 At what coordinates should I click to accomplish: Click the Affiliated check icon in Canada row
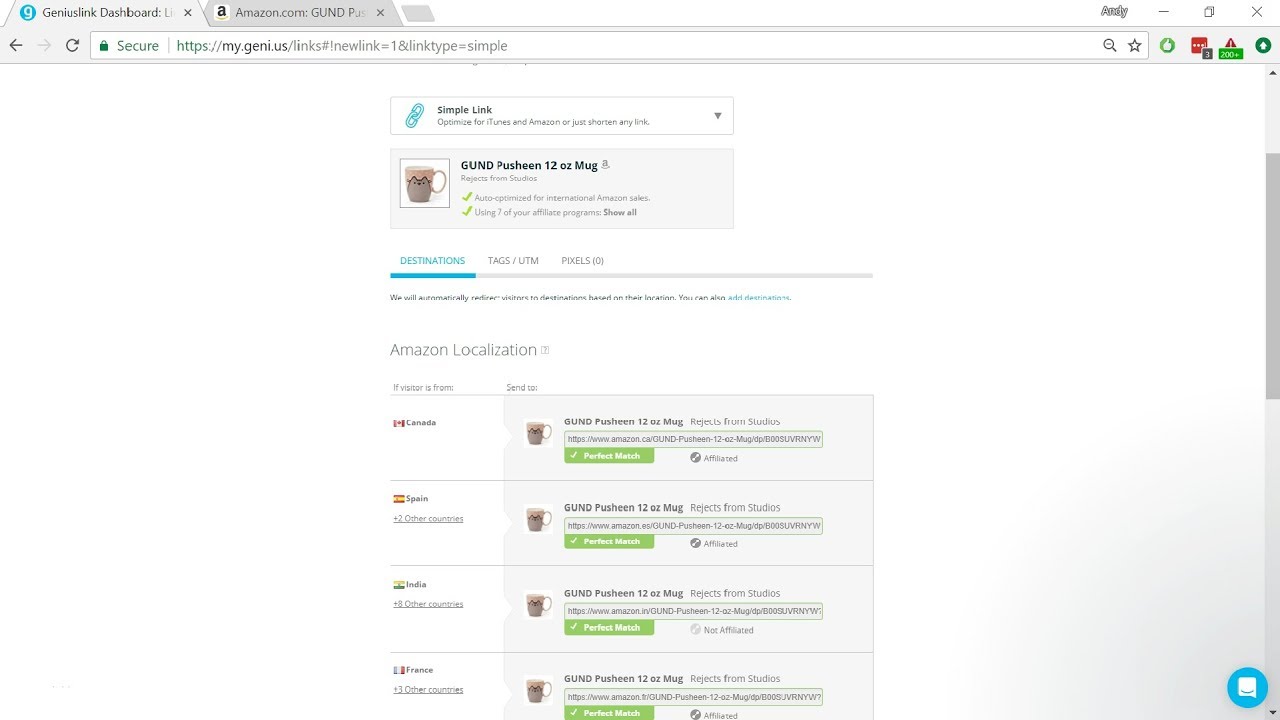[x=695, y=458]
